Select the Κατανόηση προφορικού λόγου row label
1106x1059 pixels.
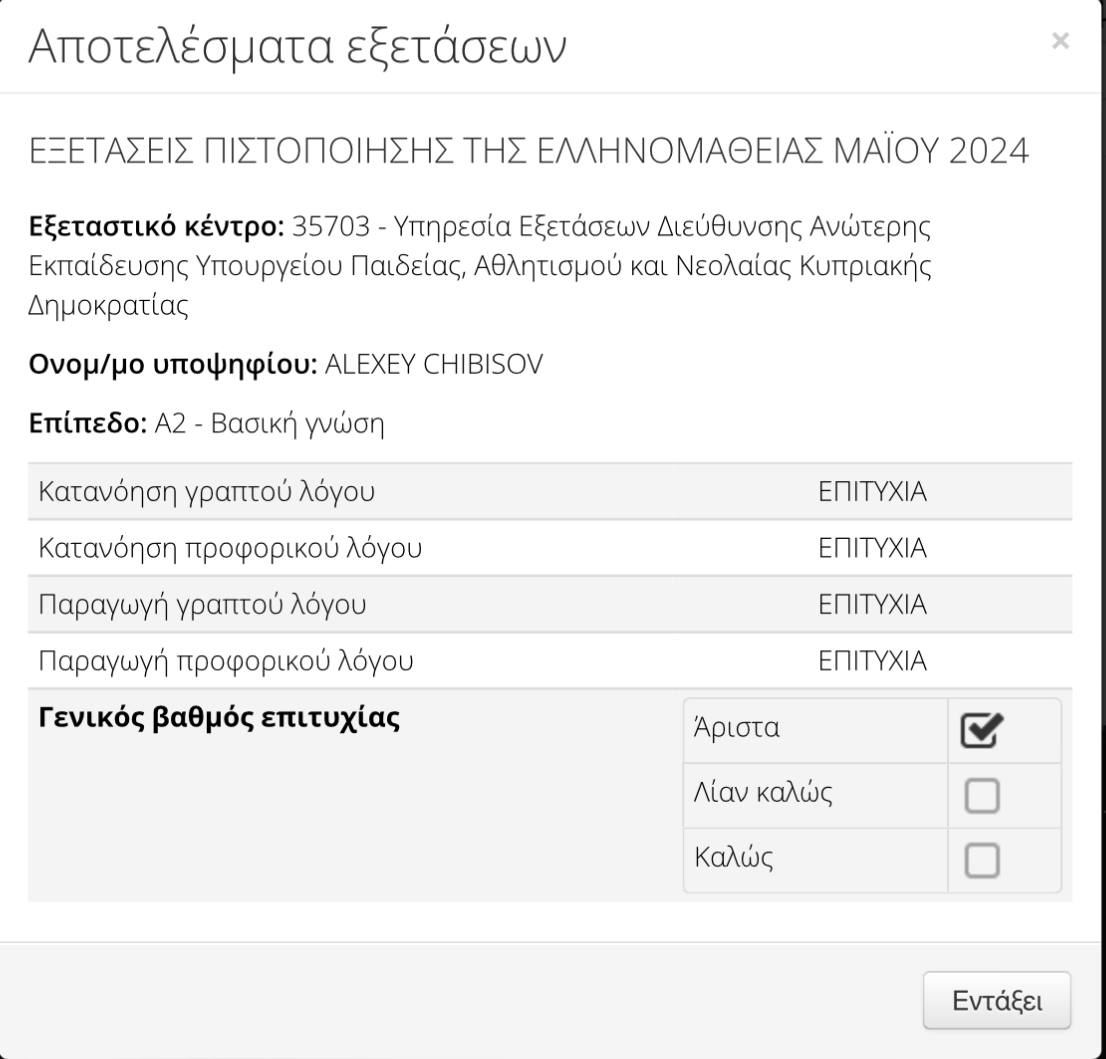click(229, 548)
